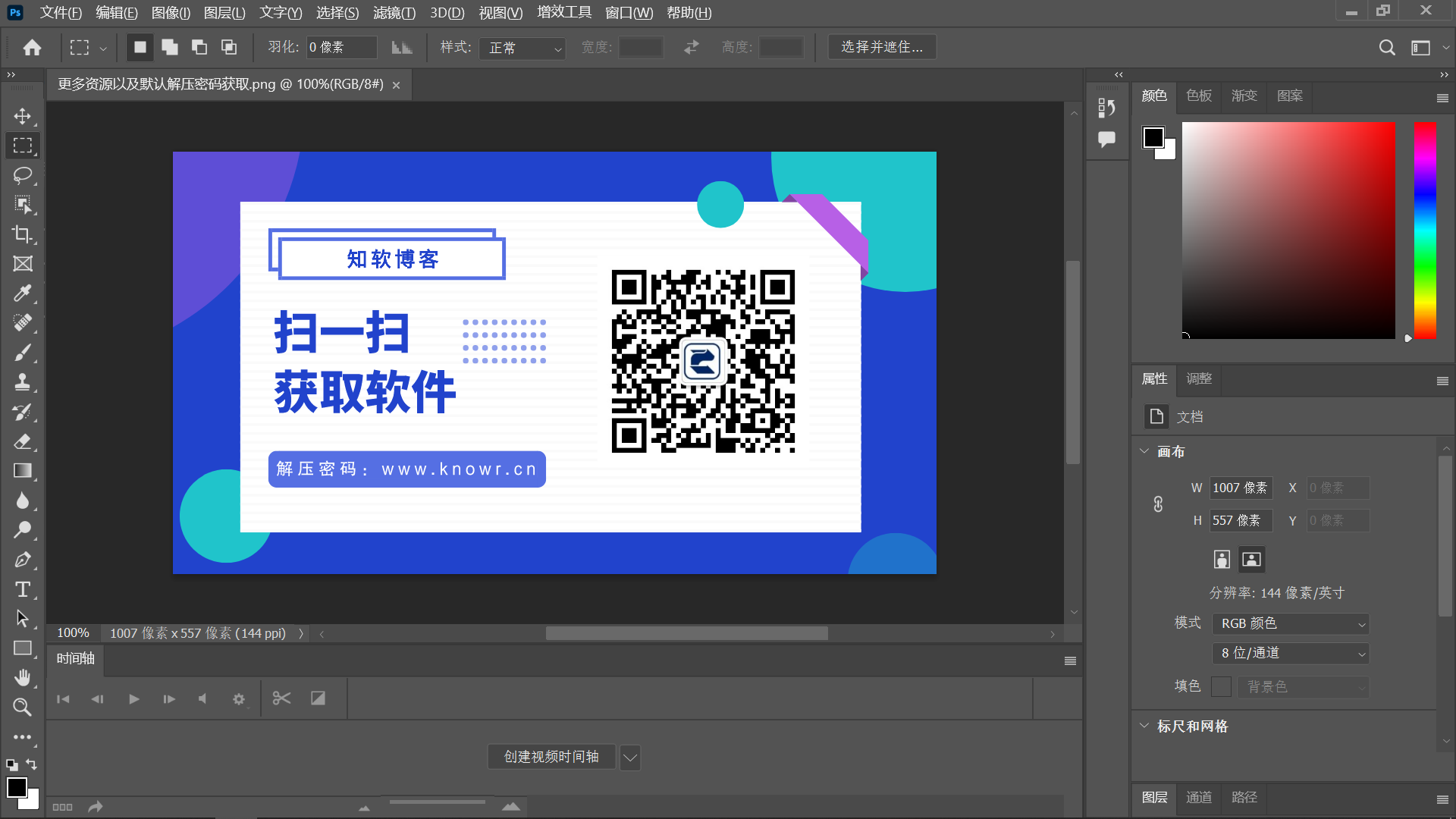This screenshot has width=1456, height=819.
Task: Select the Crop tool
Action: [x=23, y=234]
